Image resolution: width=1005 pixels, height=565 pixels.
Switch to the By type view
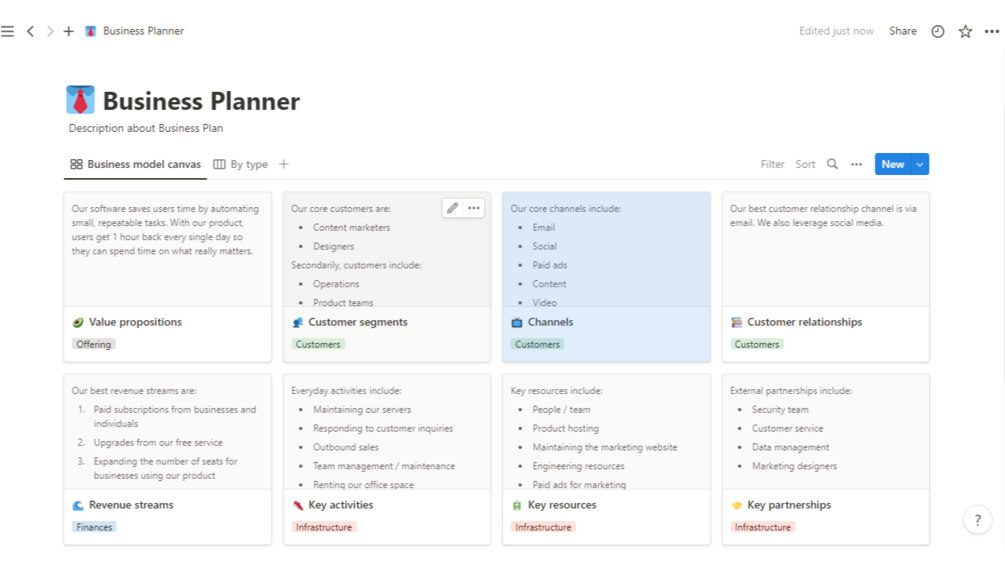pyautogui.click(x=241, y=164)
